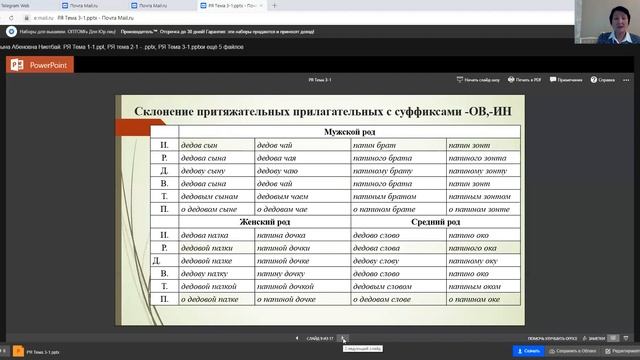
Task: Click the attachment file names header
Action: (x=122, y=47)
